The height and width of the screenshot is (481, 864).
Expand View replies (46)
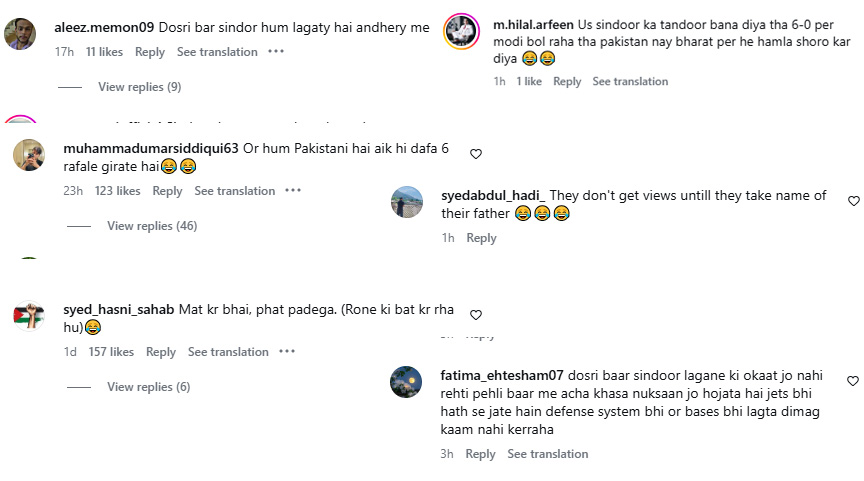click(x=152, y=226)
